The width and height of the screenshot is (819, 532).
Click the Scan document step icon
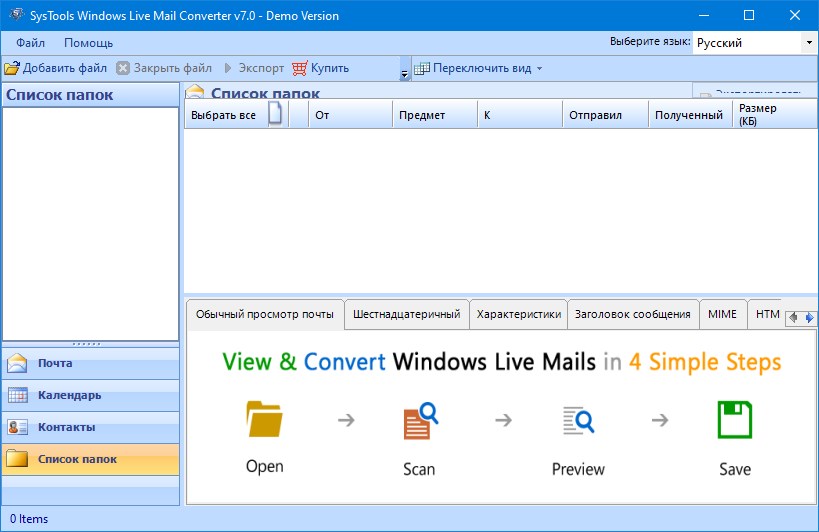[420, 420]
